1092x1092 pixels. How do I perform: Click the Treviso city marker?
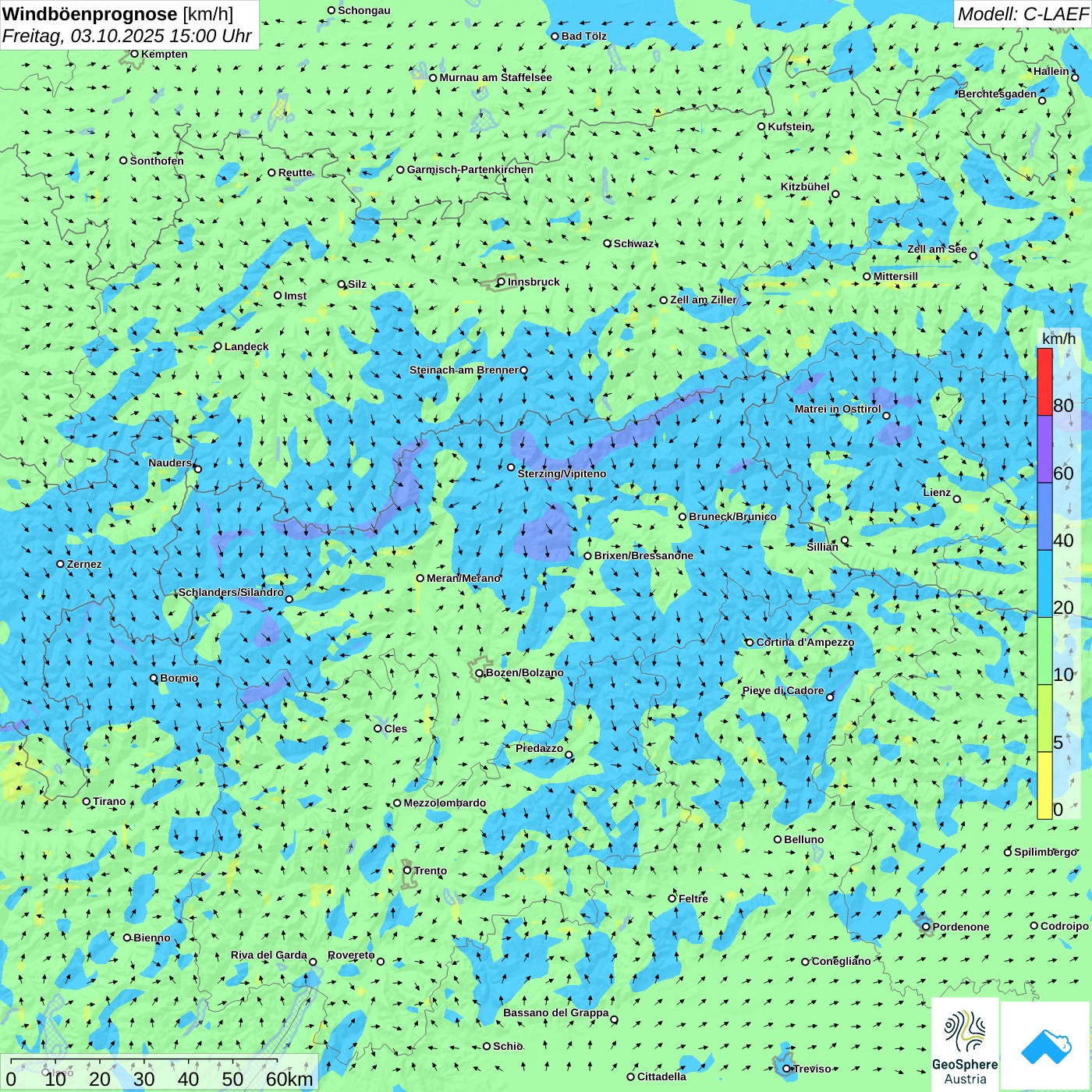(x=786, y=1069)
